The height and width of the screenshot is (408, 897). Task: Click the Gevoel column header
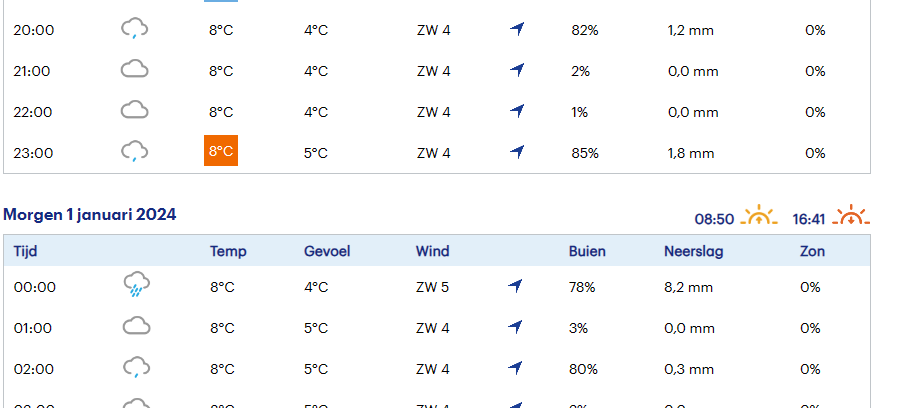327,251
